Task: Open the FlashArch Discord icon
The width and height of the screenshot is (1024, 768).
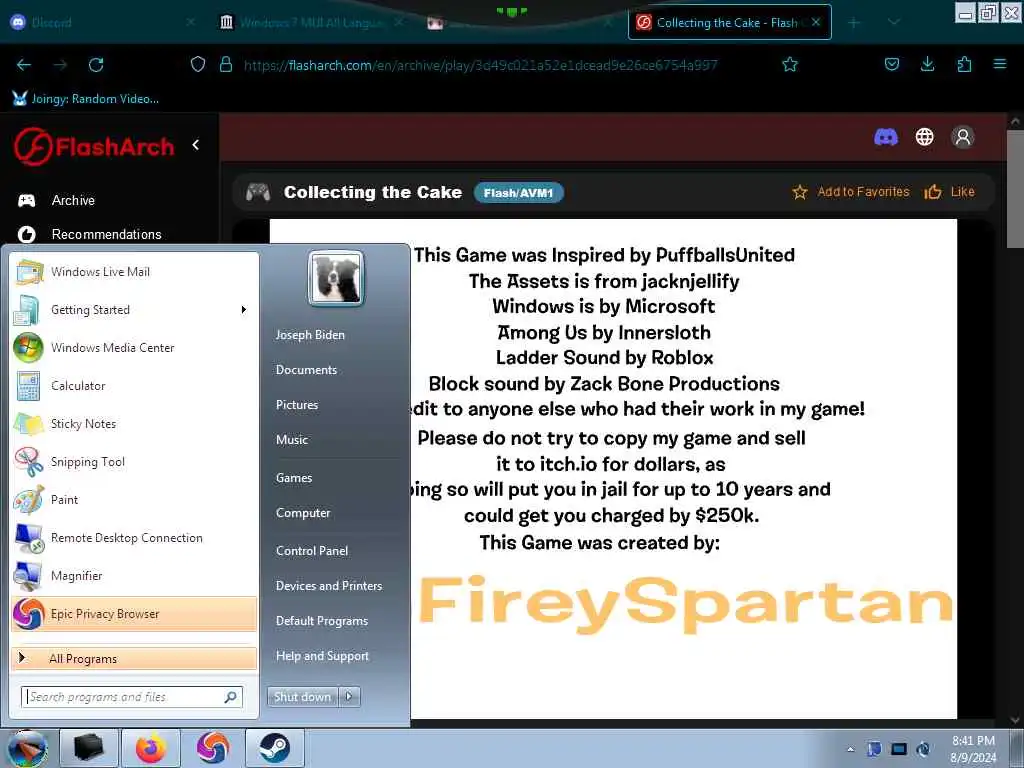Action: [x=886, y=137]
